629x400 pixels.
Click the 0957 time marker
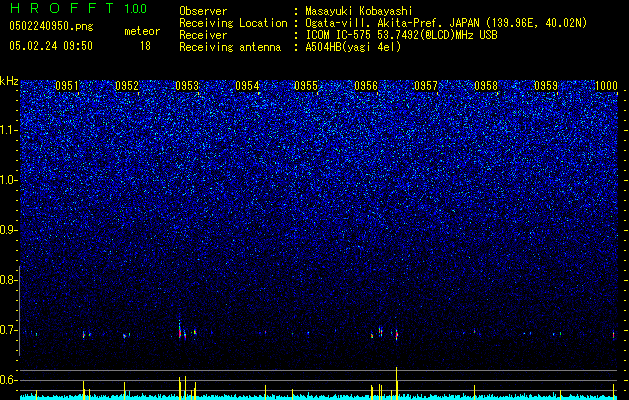(x=426, y=86)
